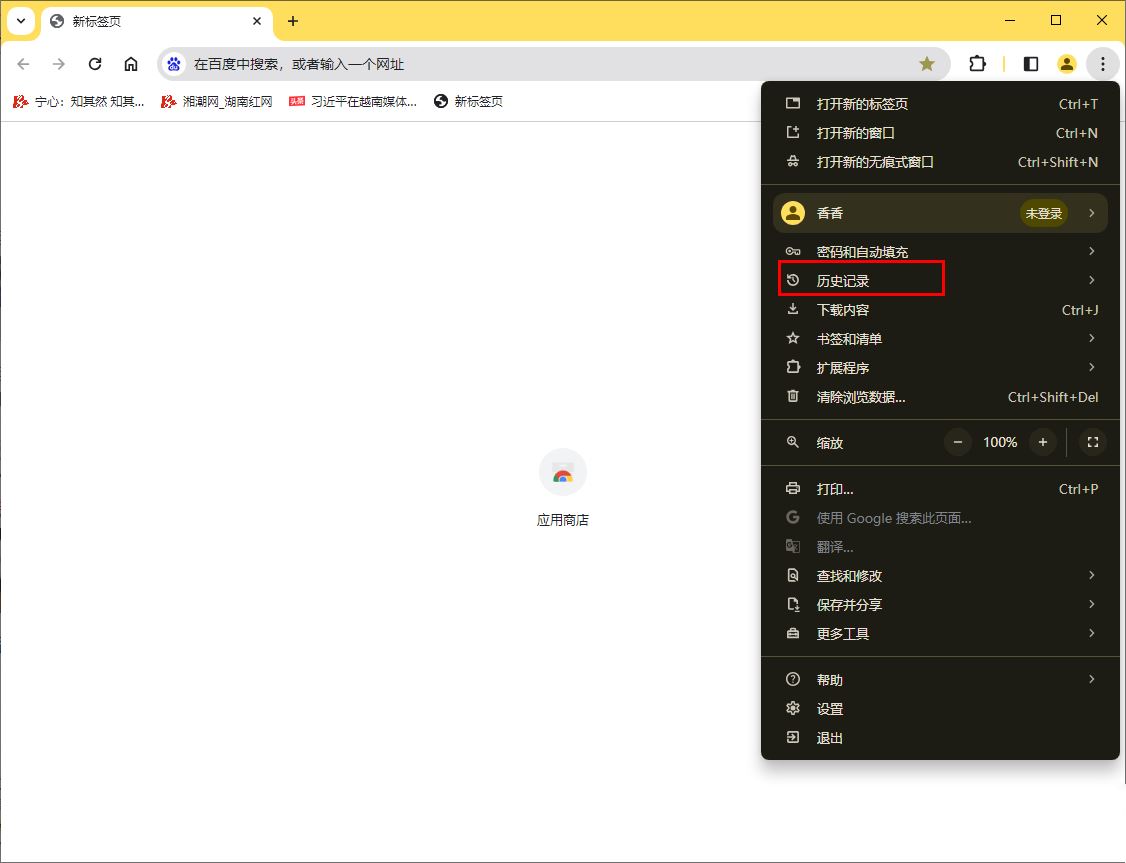The width and height of the screenshot is (1126, 863).
Task: Open the home page via house icon
Action: (x=131, y=64)
